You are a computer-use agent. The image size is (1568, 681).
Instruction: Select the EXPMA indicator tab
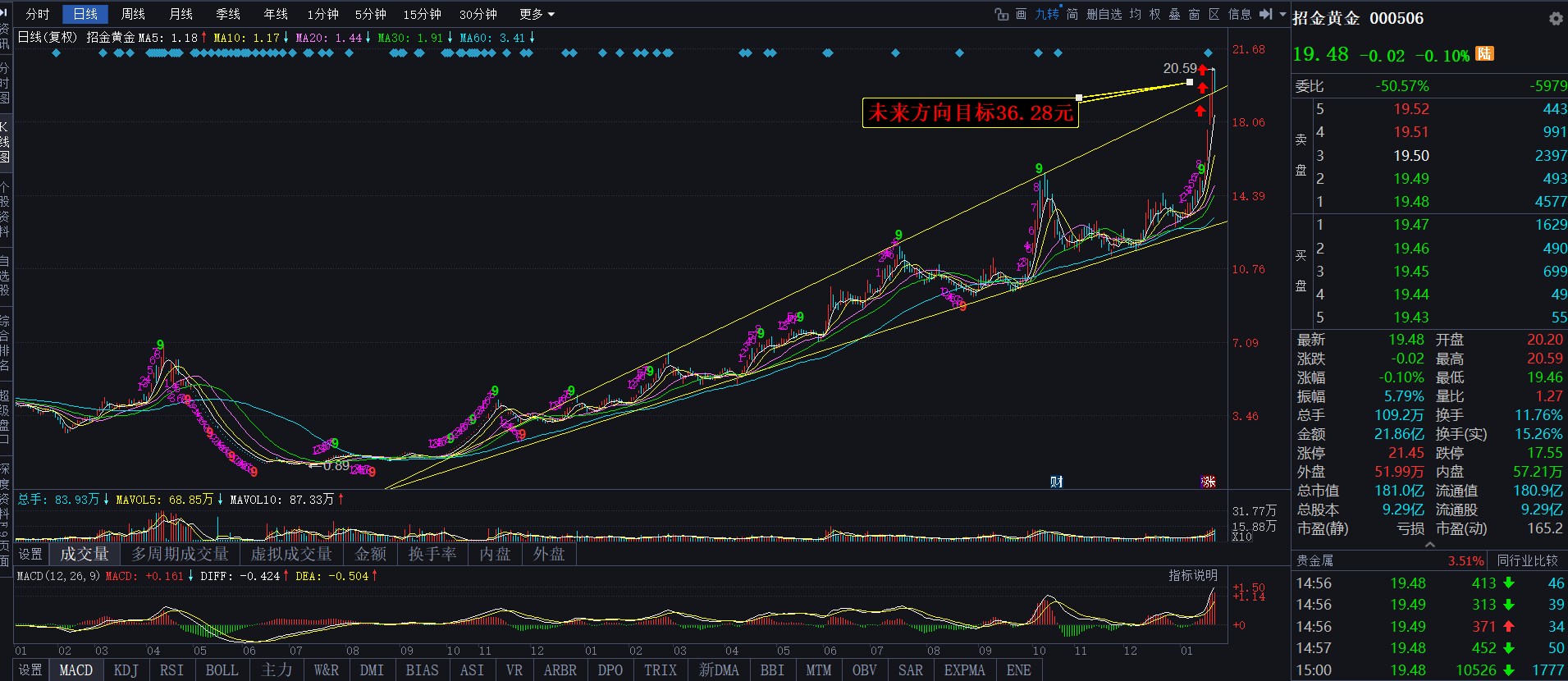964,670
